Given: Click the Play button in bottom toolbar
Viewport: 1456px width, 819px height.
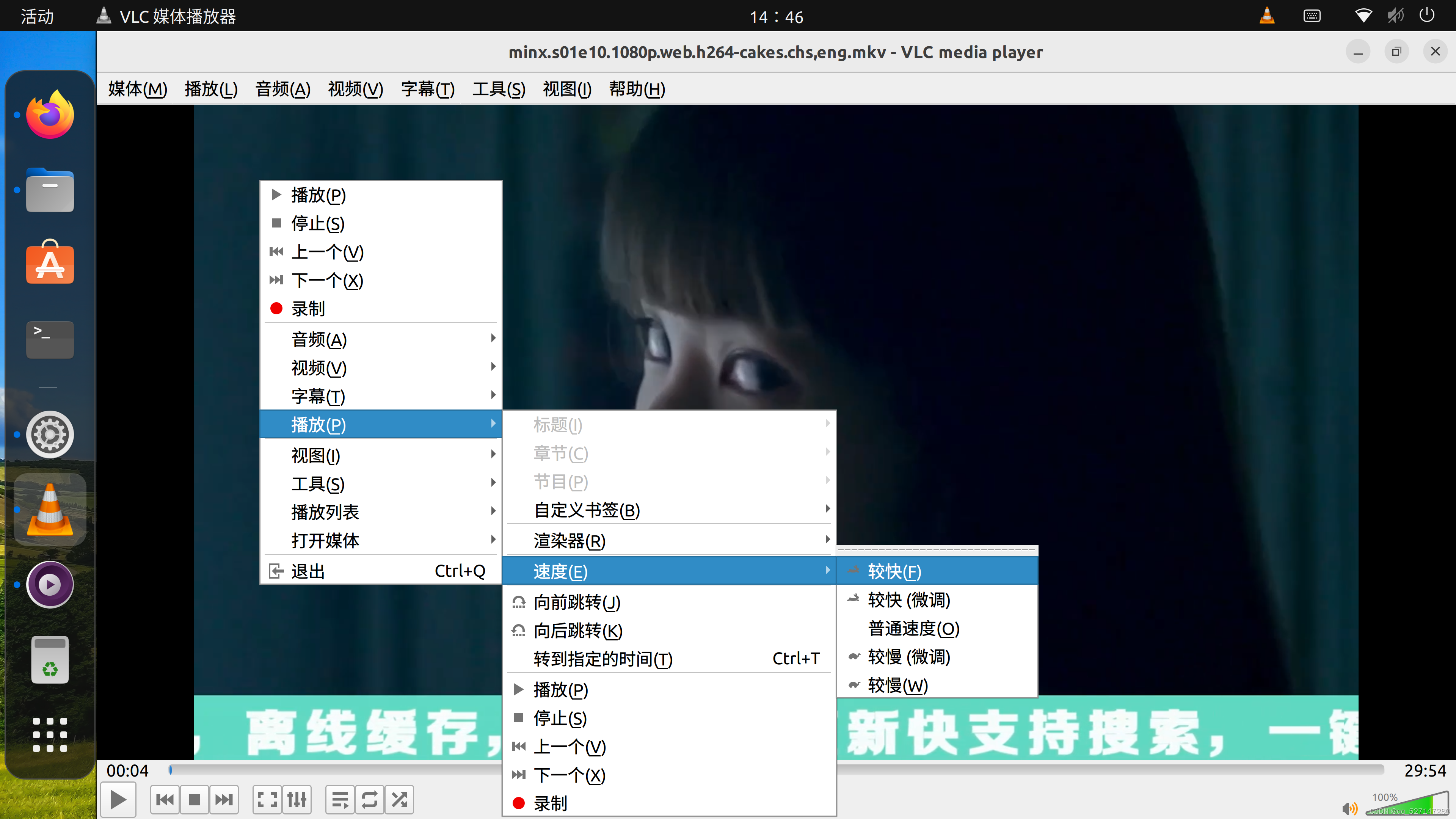Looking at the screenshot, I should coord(118,799).
